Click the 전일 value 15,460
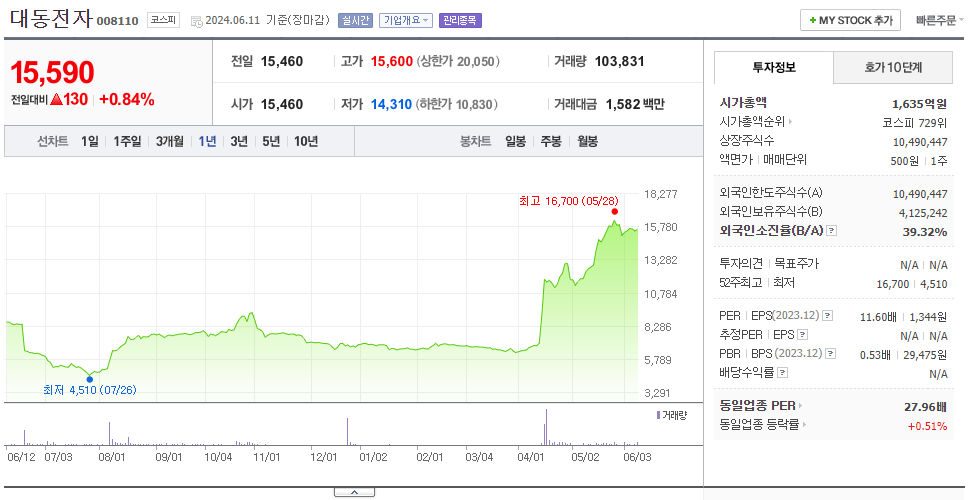Screen dimensions: 968x500 282,62
